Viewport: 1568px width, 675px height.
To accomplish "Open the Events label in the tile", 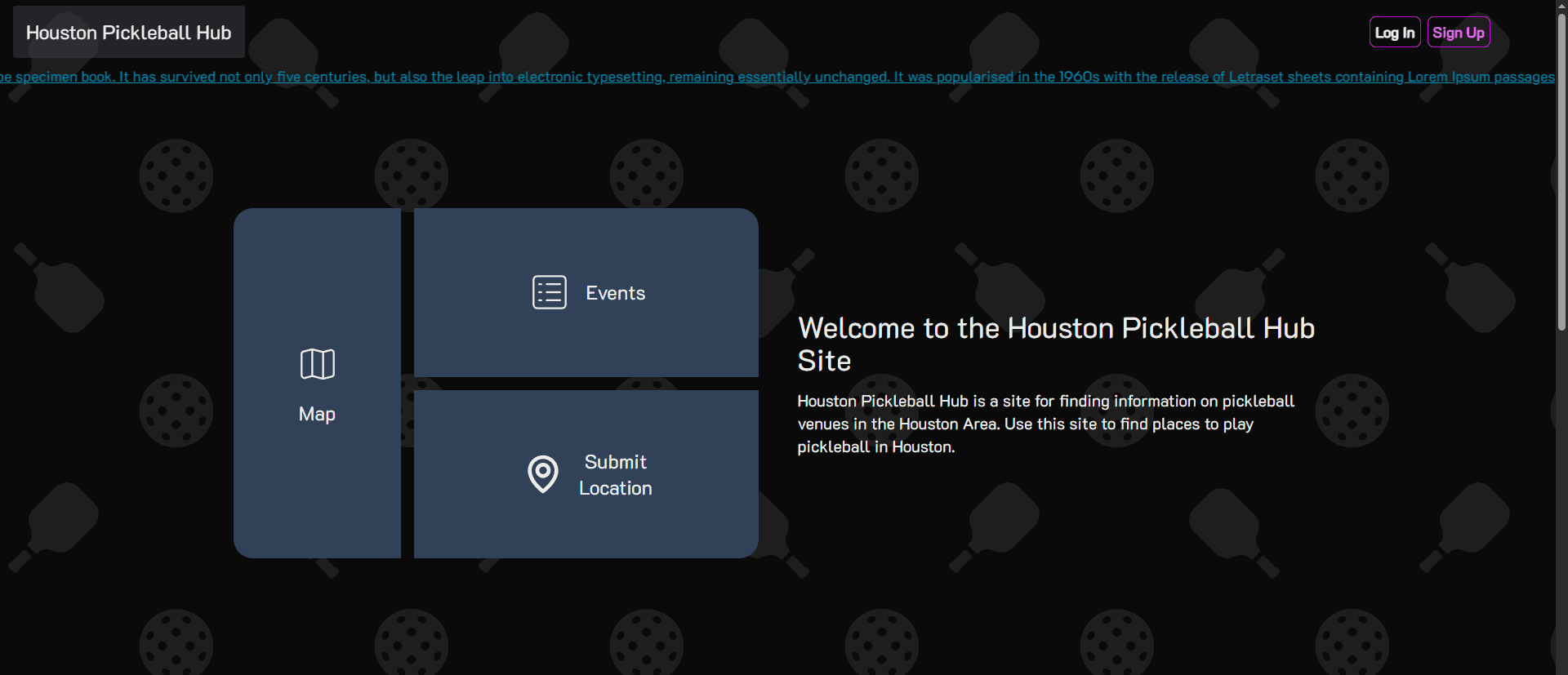I will [x=615, y=293].
